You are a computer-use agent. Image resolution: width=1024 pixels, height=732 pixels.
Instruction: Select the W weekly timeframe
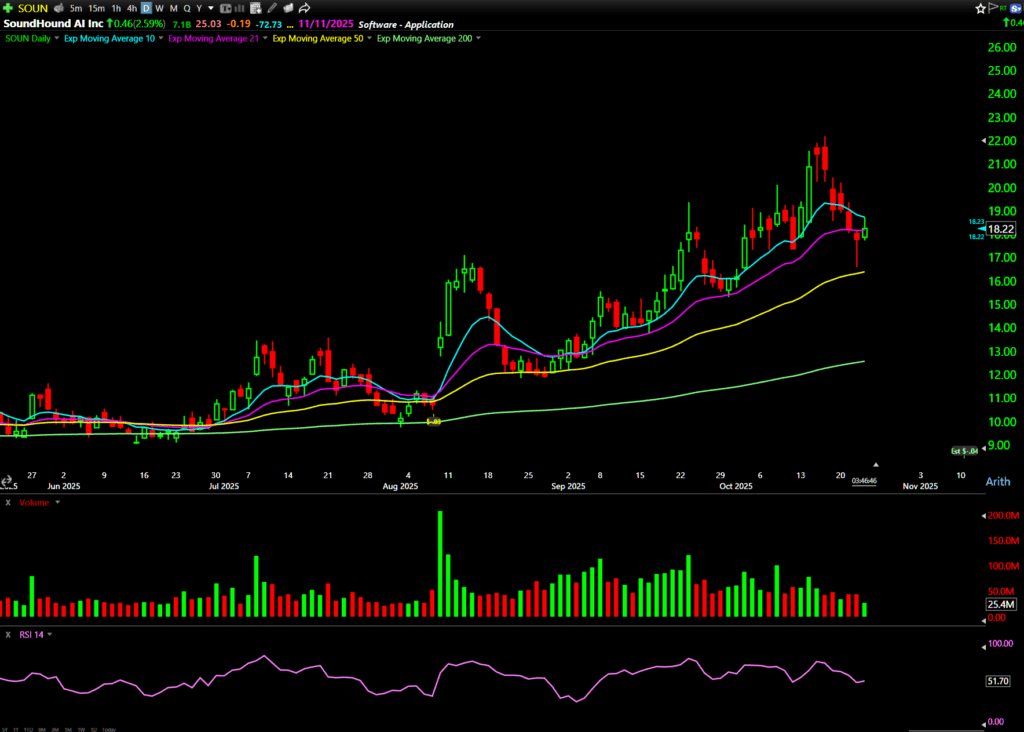pyautogui.click(x=159, y=8)
